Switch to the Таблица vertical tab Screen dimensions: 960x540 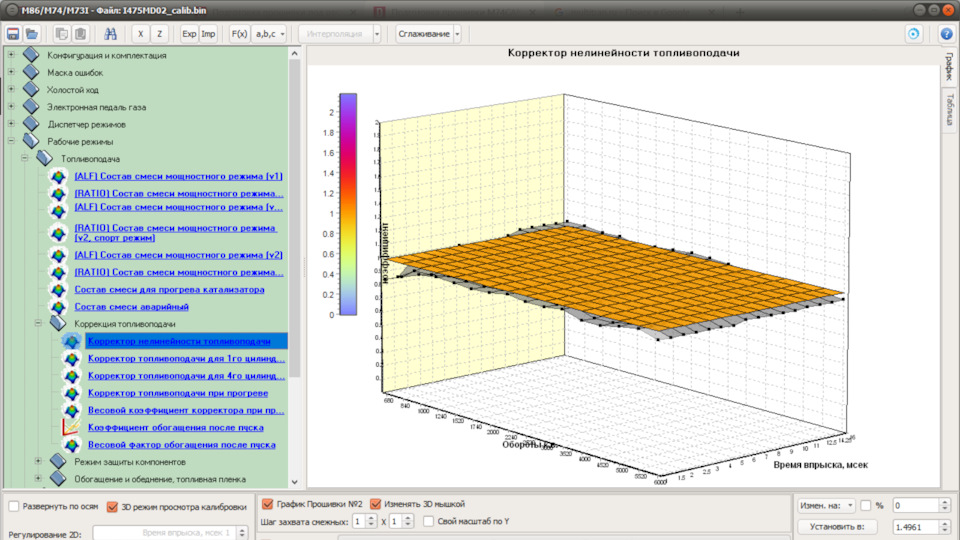point(949,109)
